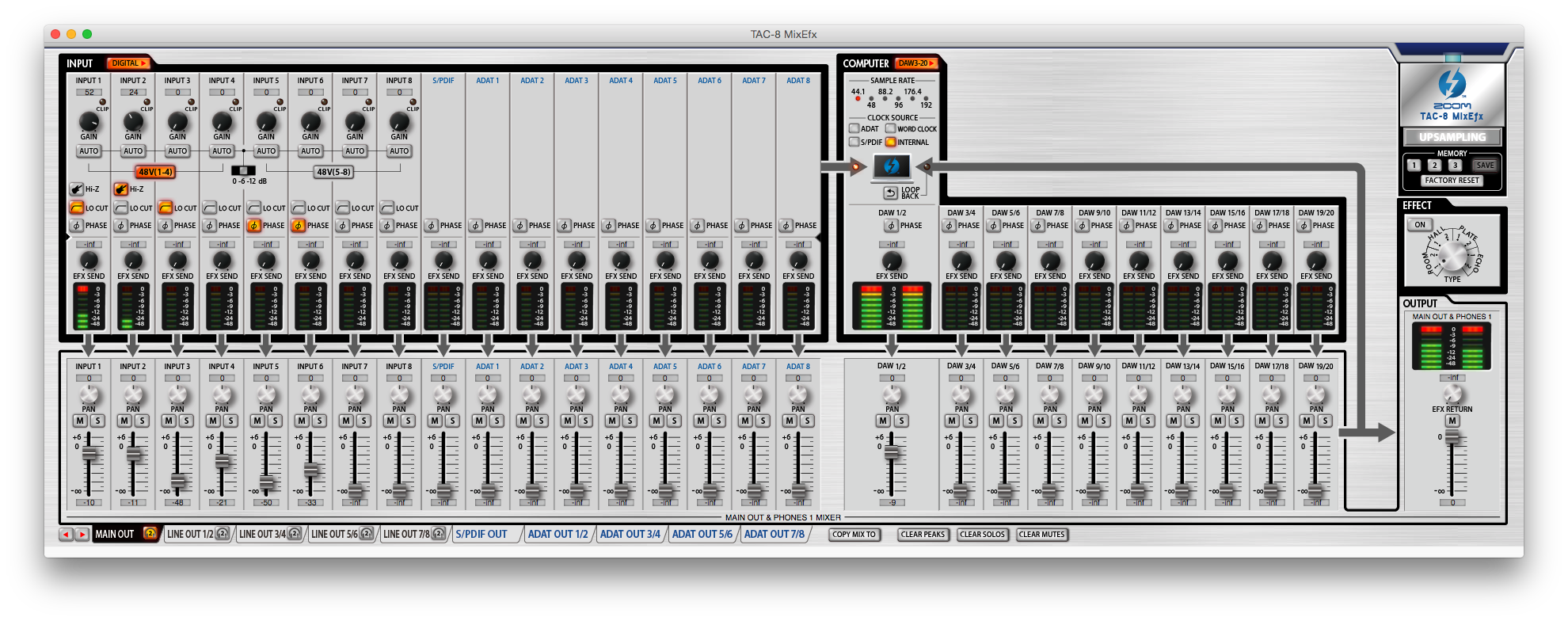This screenshot has width=1568, height=621.
Task: Click the output master fader handle
Action: click(1452, 436)
